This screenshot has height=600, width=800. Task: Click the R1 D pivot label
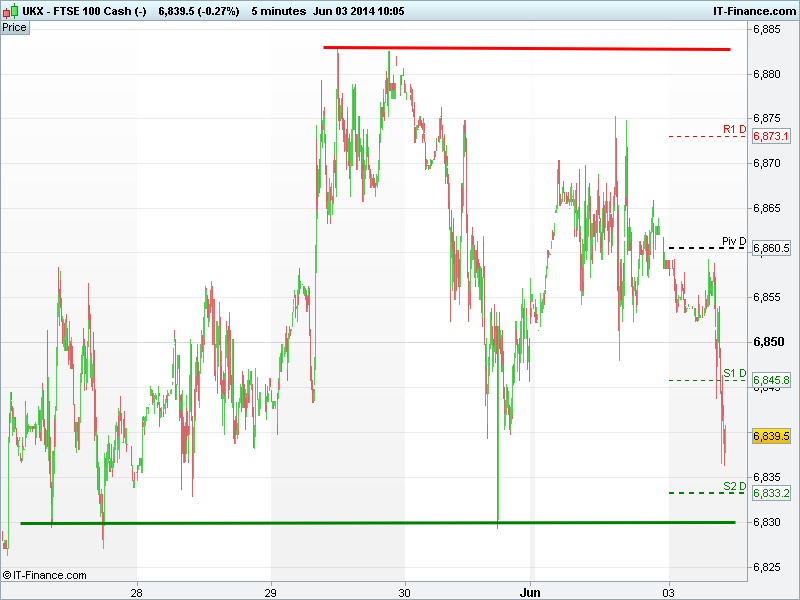734,129
